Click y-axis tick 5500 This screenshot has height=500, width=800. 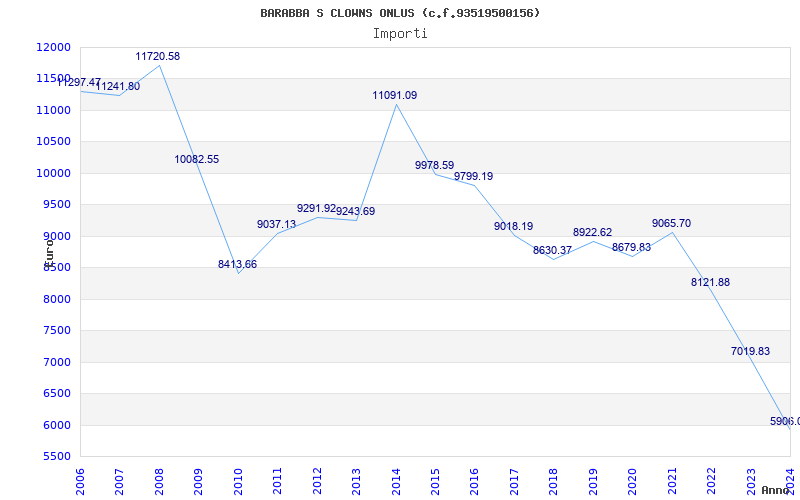[x=57, y=456]
